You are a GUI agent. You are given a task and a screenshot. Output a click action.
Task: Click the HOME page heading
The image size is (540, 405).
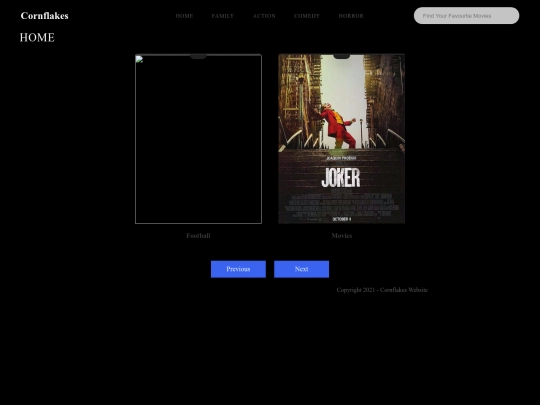point(37,38)
